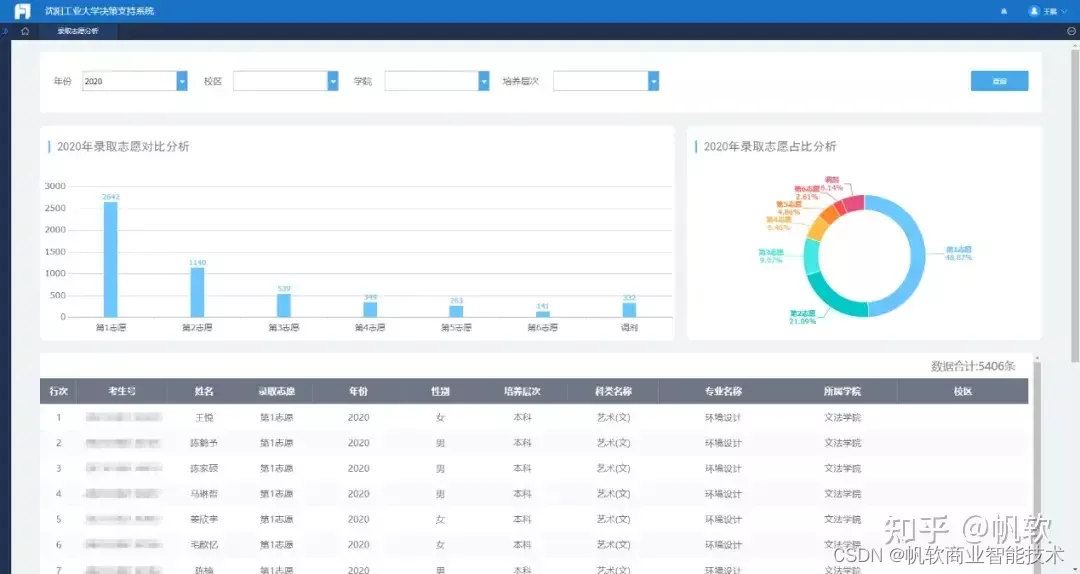Click the 行次 column header

(59, 391)
